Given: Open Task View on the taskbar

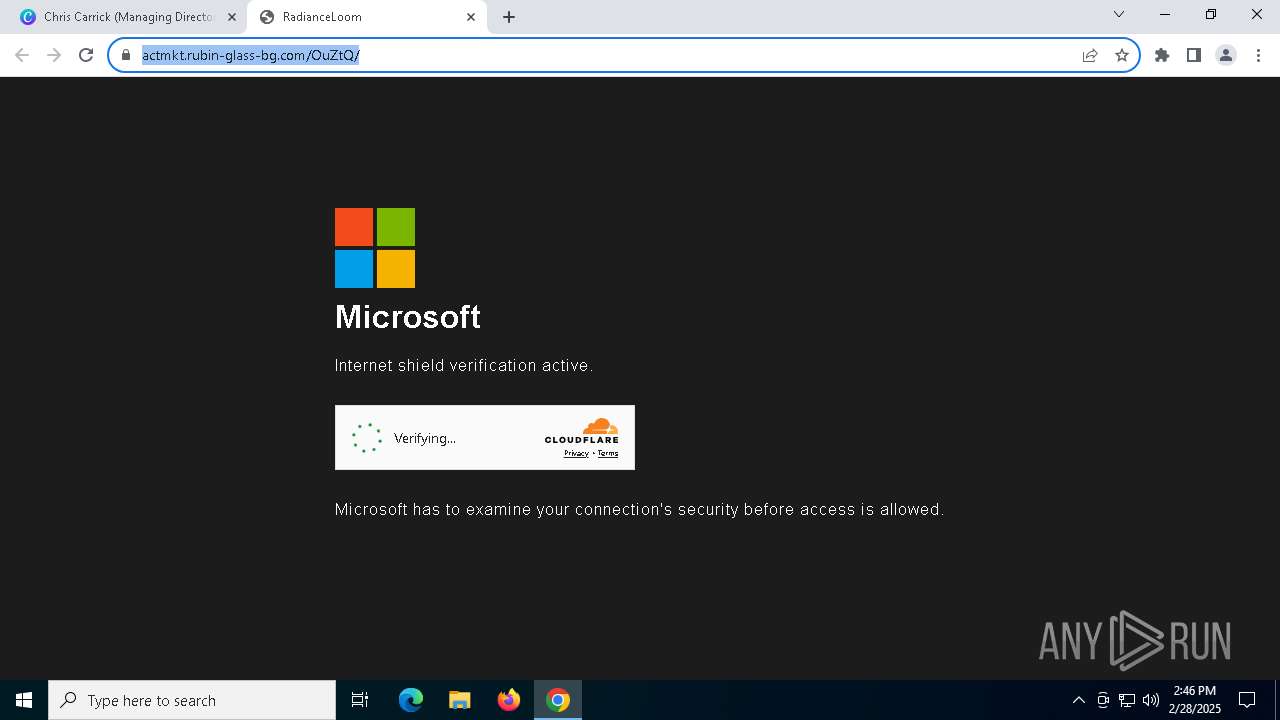Looking at the screenshot, I should point(360,700).
